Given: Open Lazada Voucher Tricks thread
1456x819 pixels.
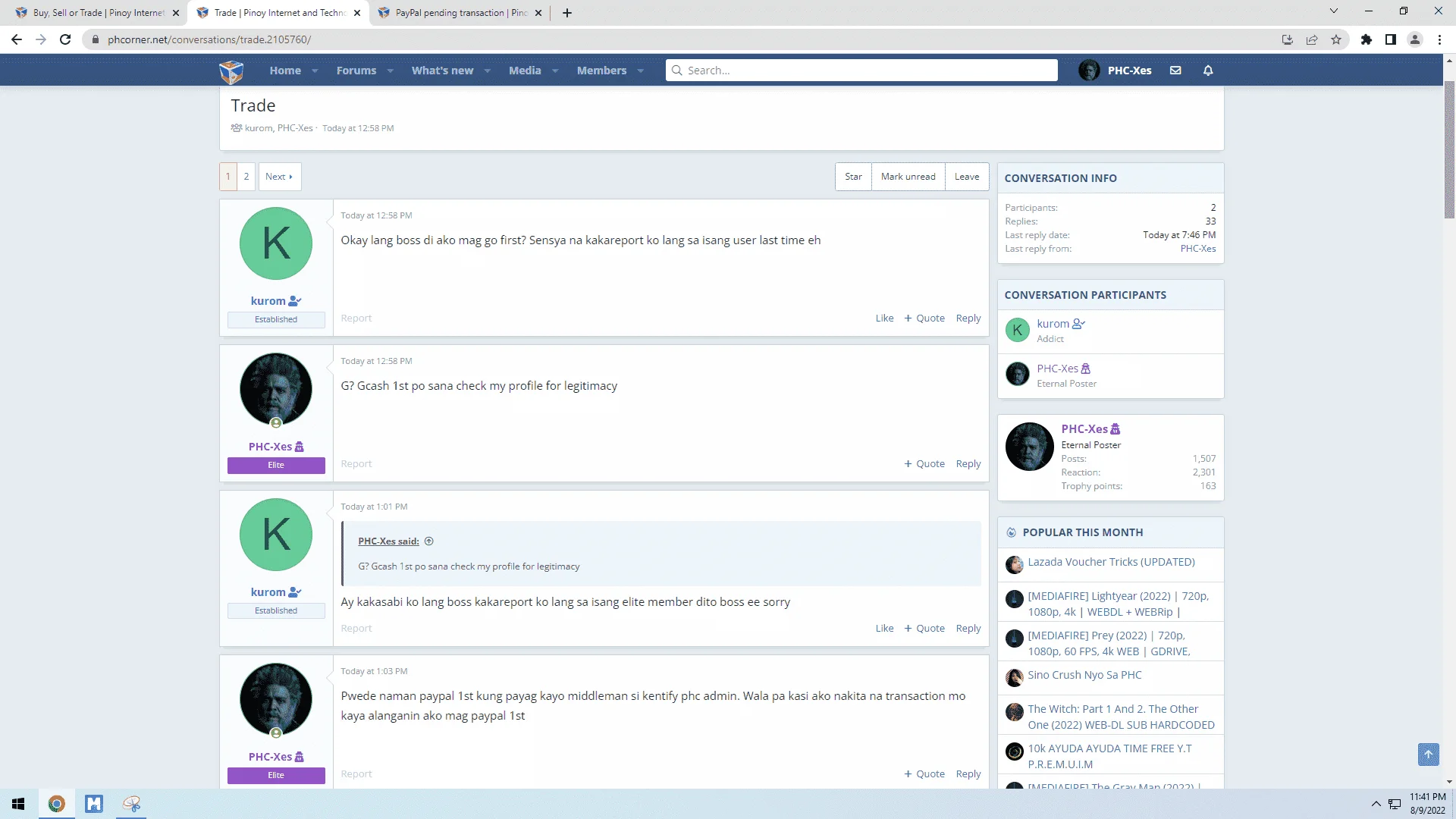Looking at the screenshot, I should point(1111,562).
